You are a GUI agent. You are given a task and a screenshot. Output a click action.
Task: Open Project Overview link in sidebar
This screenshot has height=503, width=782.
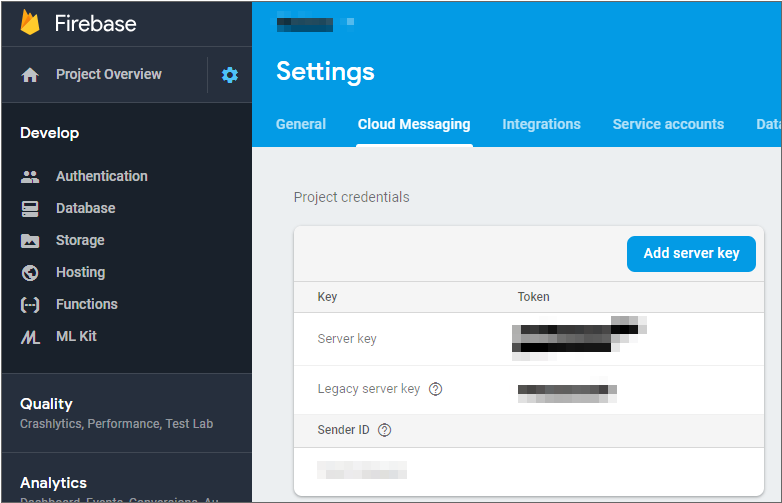(108, 75)
